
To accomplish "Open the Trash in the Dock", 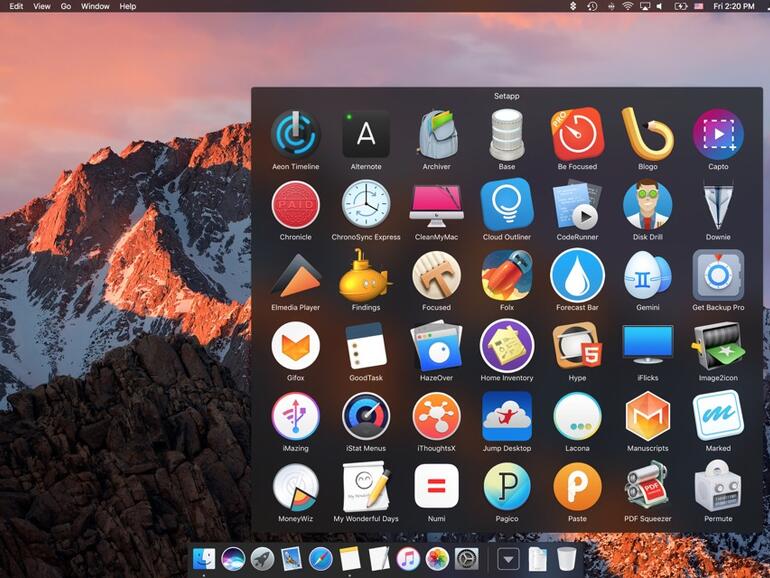I will (566, 559).
